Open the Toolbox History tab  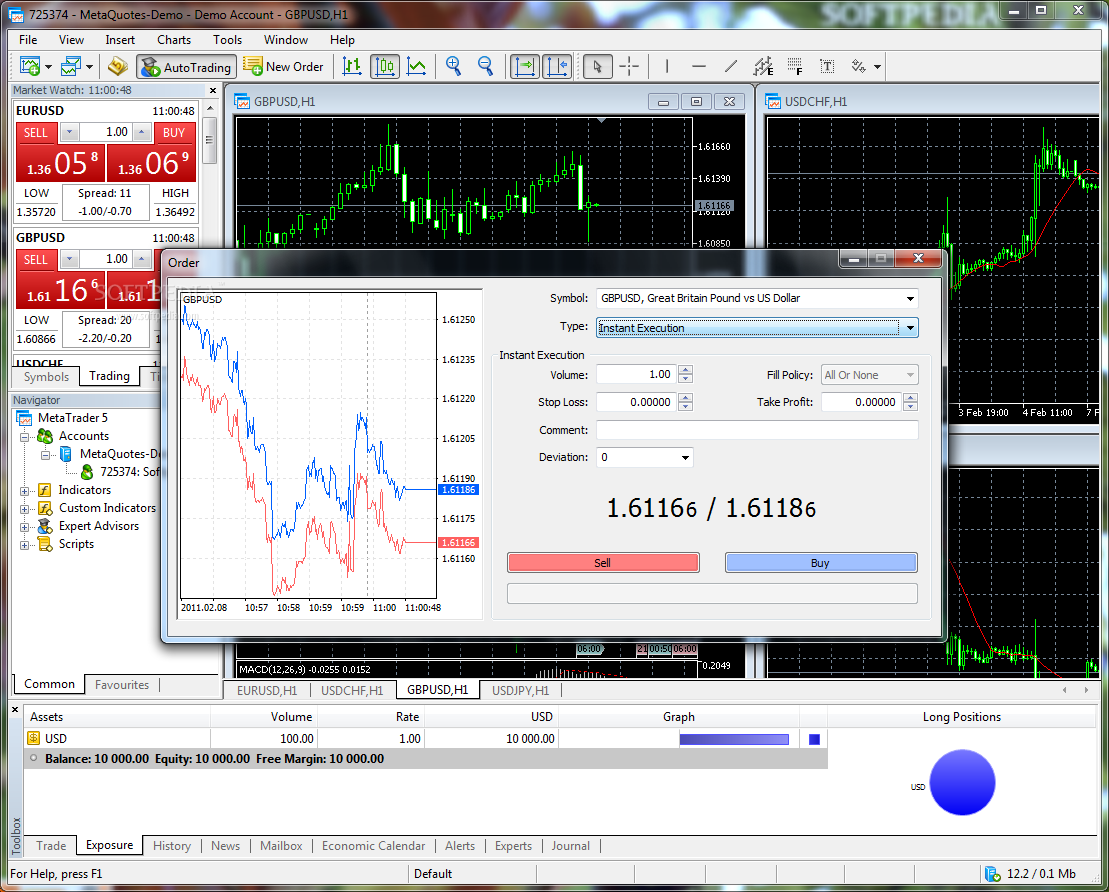[172, 845]
